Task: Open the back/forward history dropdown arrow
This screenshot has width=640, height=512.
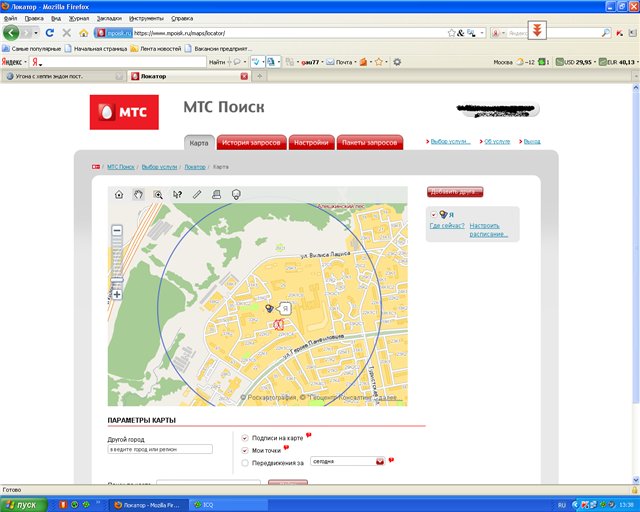Action: click(x=36, y=33)
